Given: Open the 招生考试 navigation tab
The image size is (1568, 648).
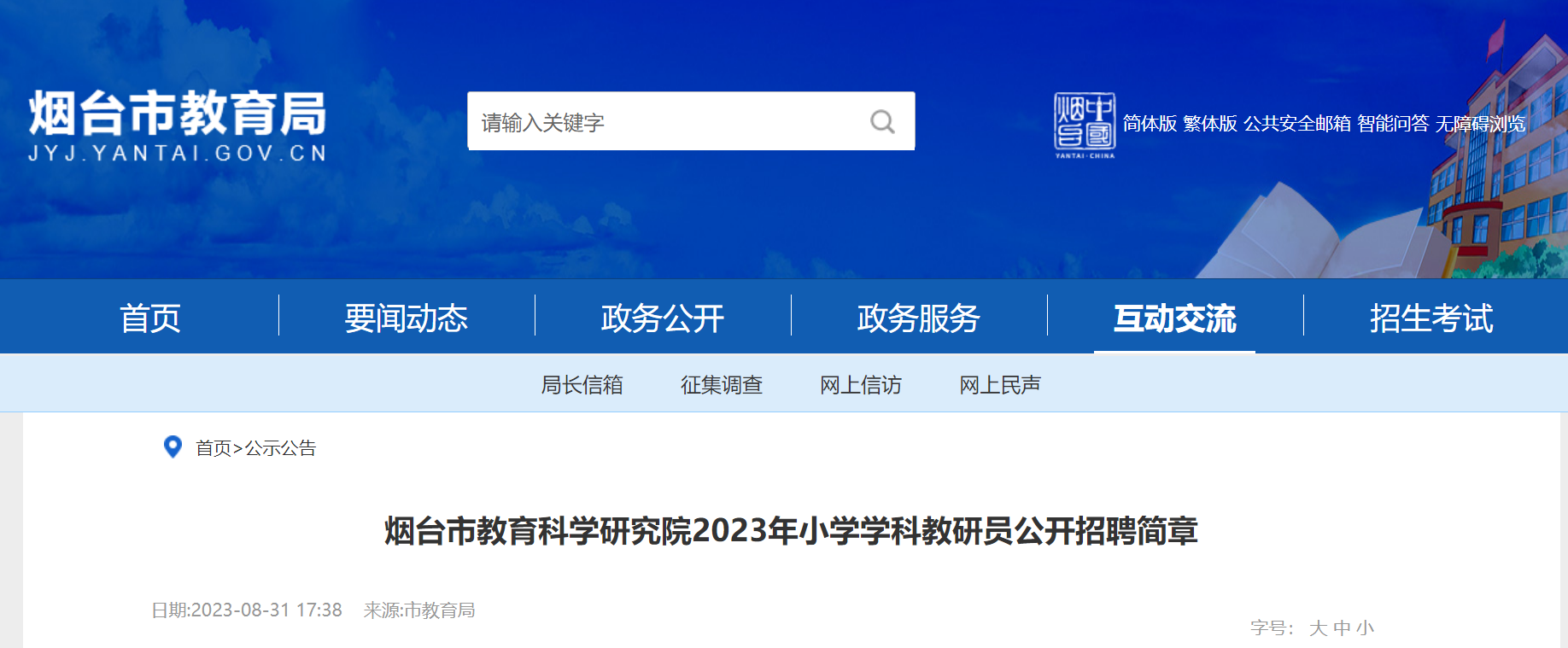Looking at the screenshot, I should pyautogui.click(x=1431, y=318).
